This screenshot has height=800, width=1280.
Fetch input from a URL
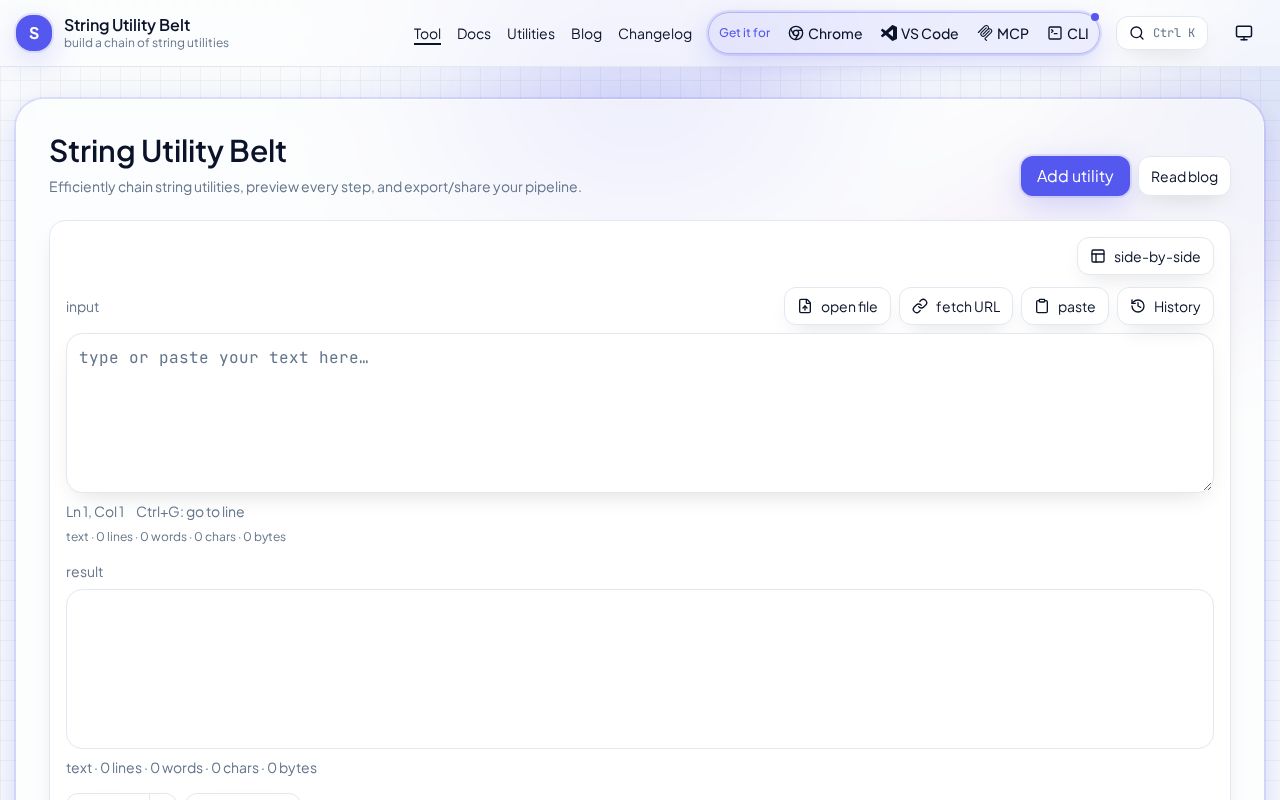(x=956, y=306)
